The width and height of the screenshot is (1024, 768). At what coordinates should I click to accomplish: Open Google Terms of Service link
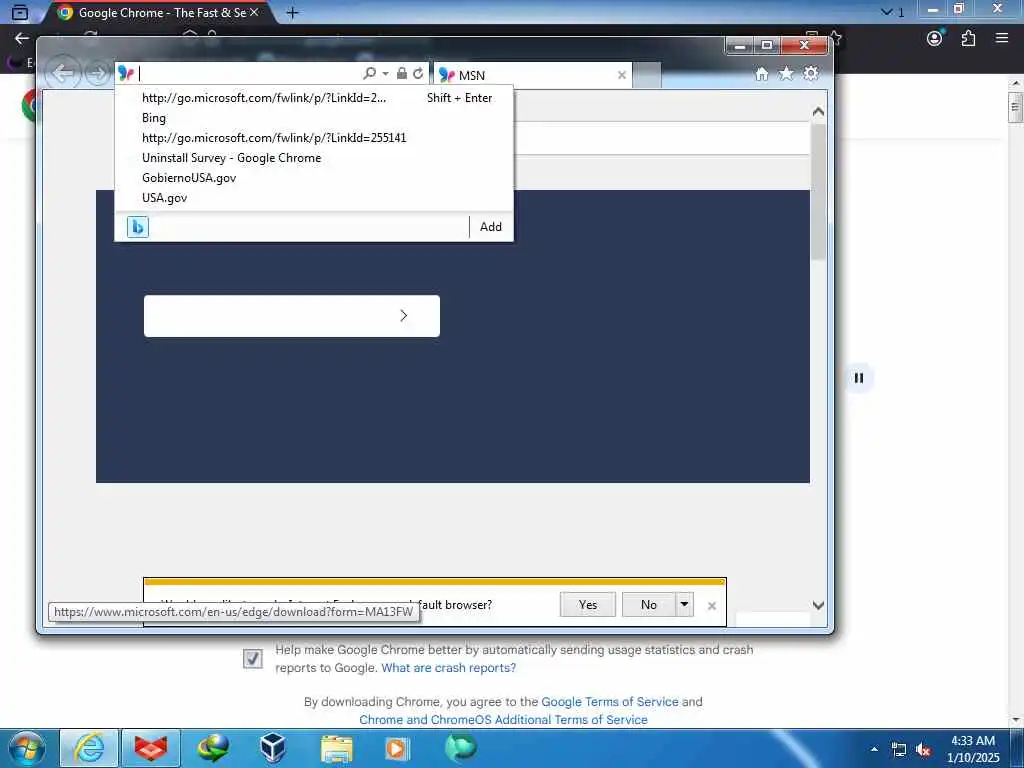tap(610, 702)
